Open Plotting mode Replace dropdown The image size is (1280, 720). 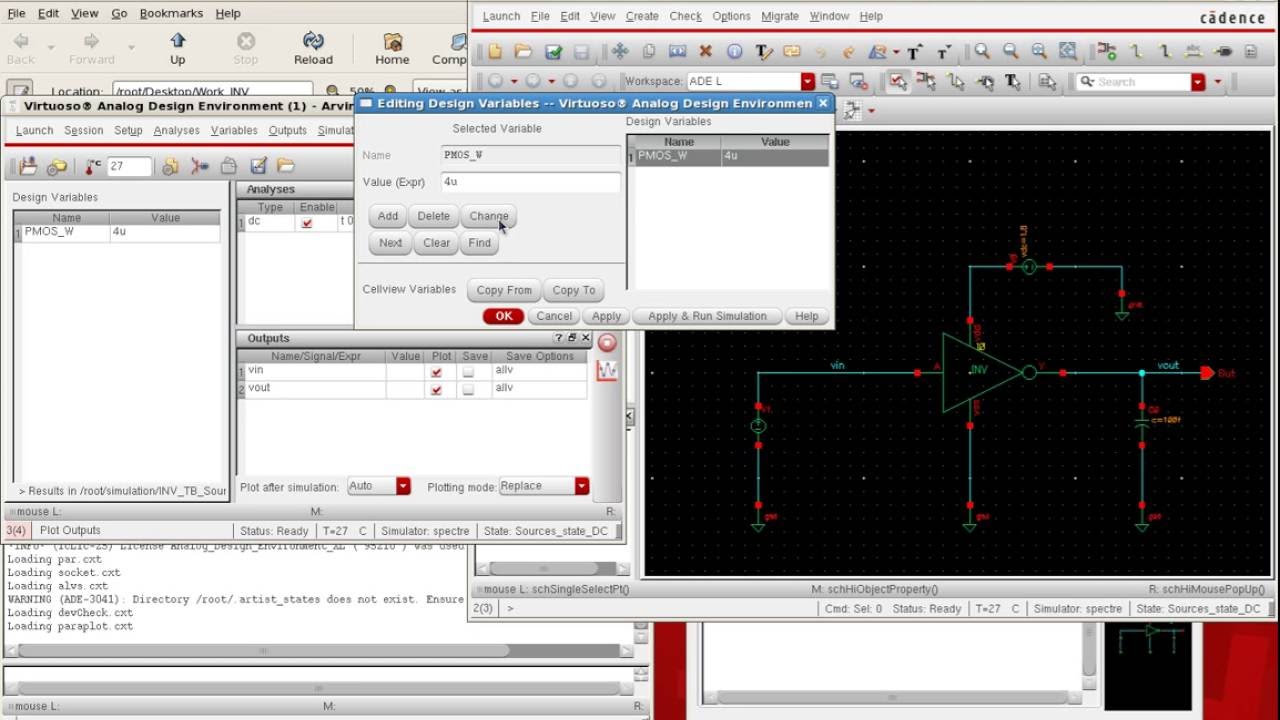point(582,486)
